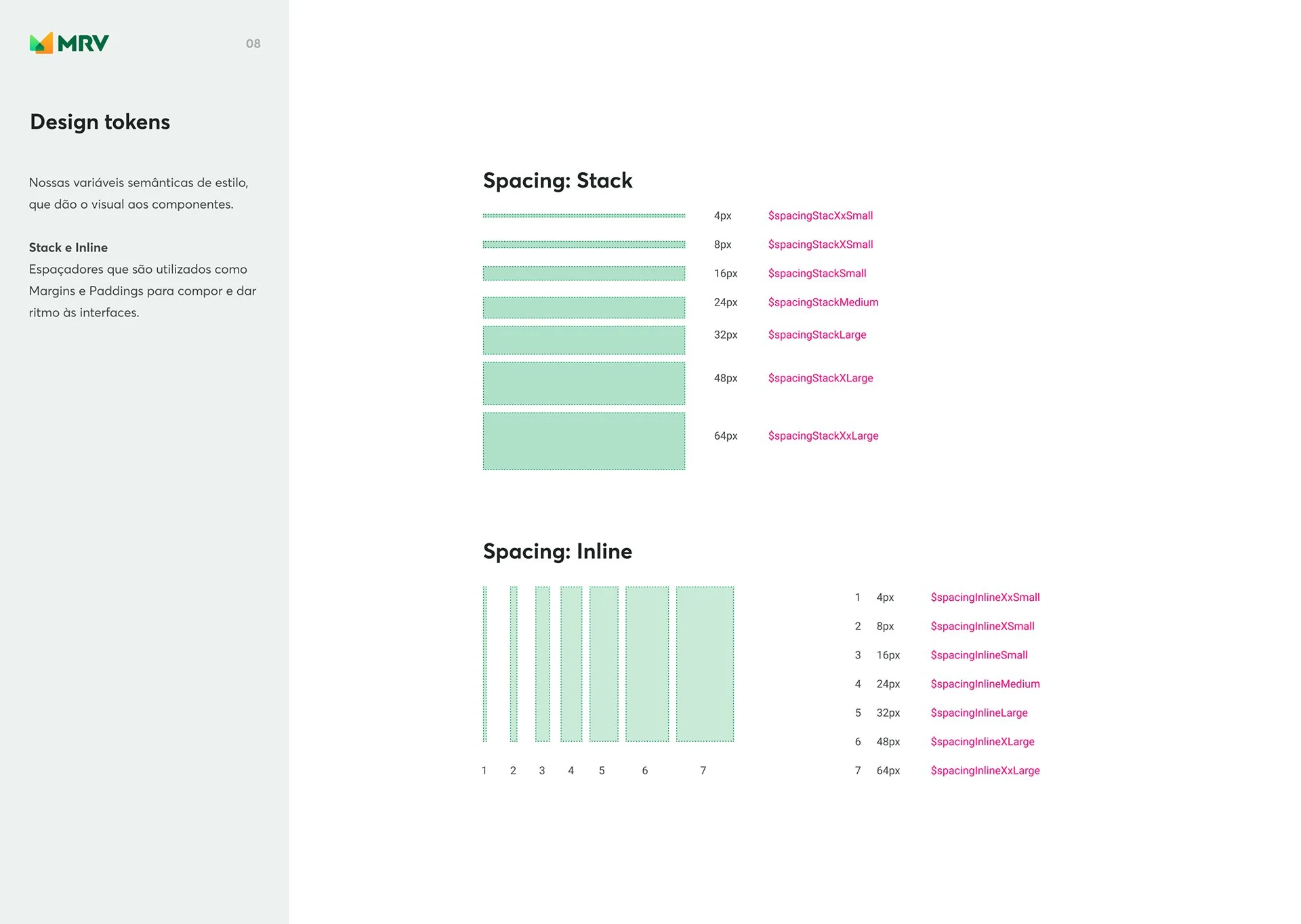The width and height of the screenshot is (1301, 924).
Task: Click the MRV logo
Action: (x=68, y=42)
